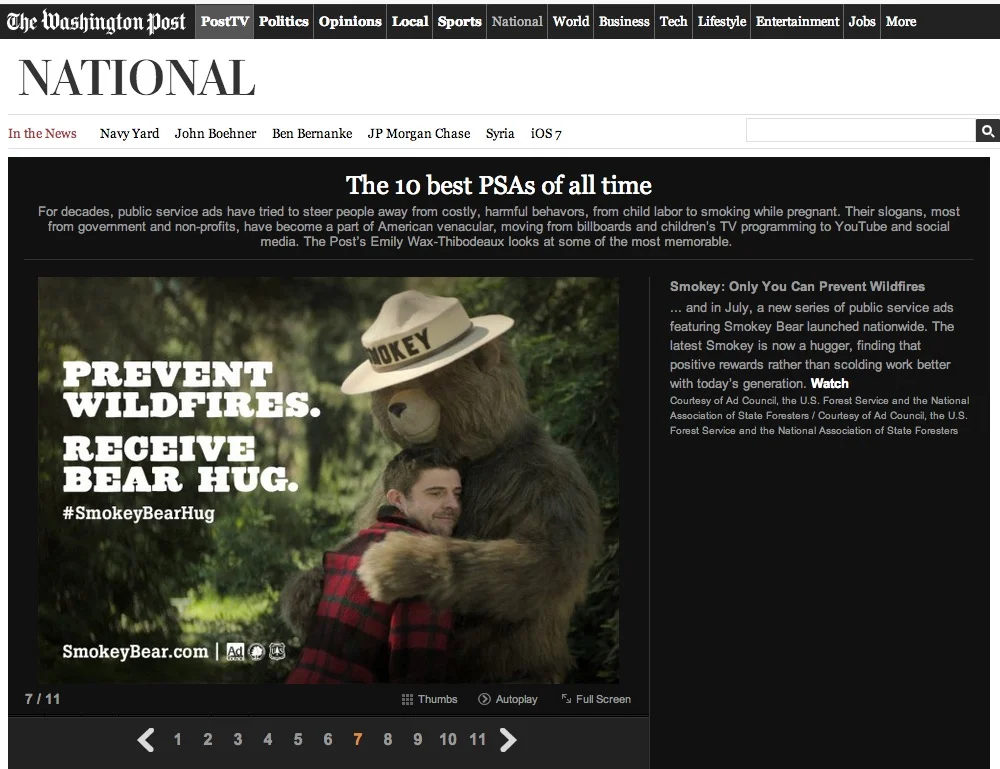Open the Business section
This screenshot has width=1000, height=769.
pos(624,21)
